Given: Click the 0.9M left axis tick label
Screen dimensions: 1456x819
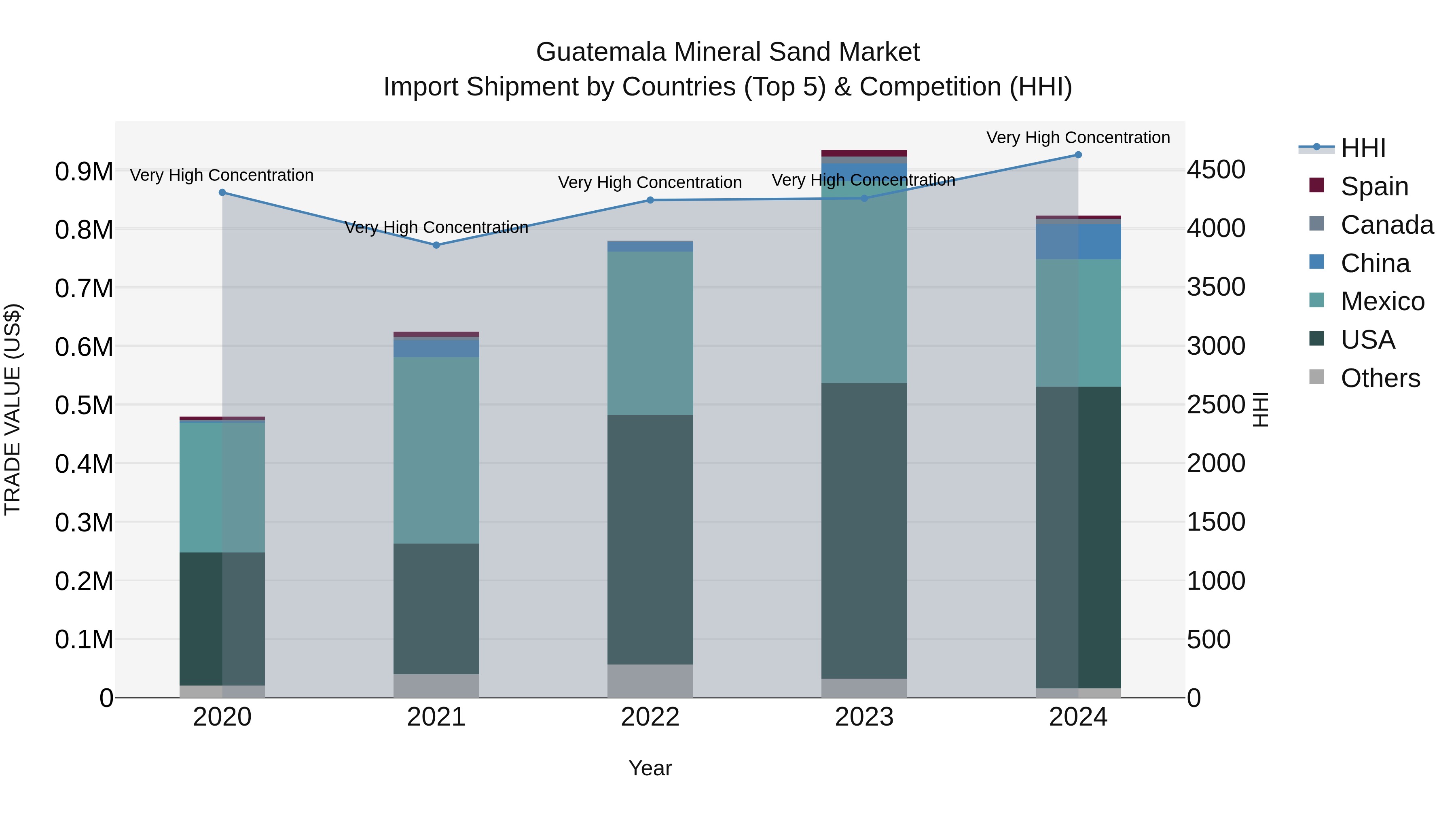Looking at the screenshot, I should click(84, 172).
